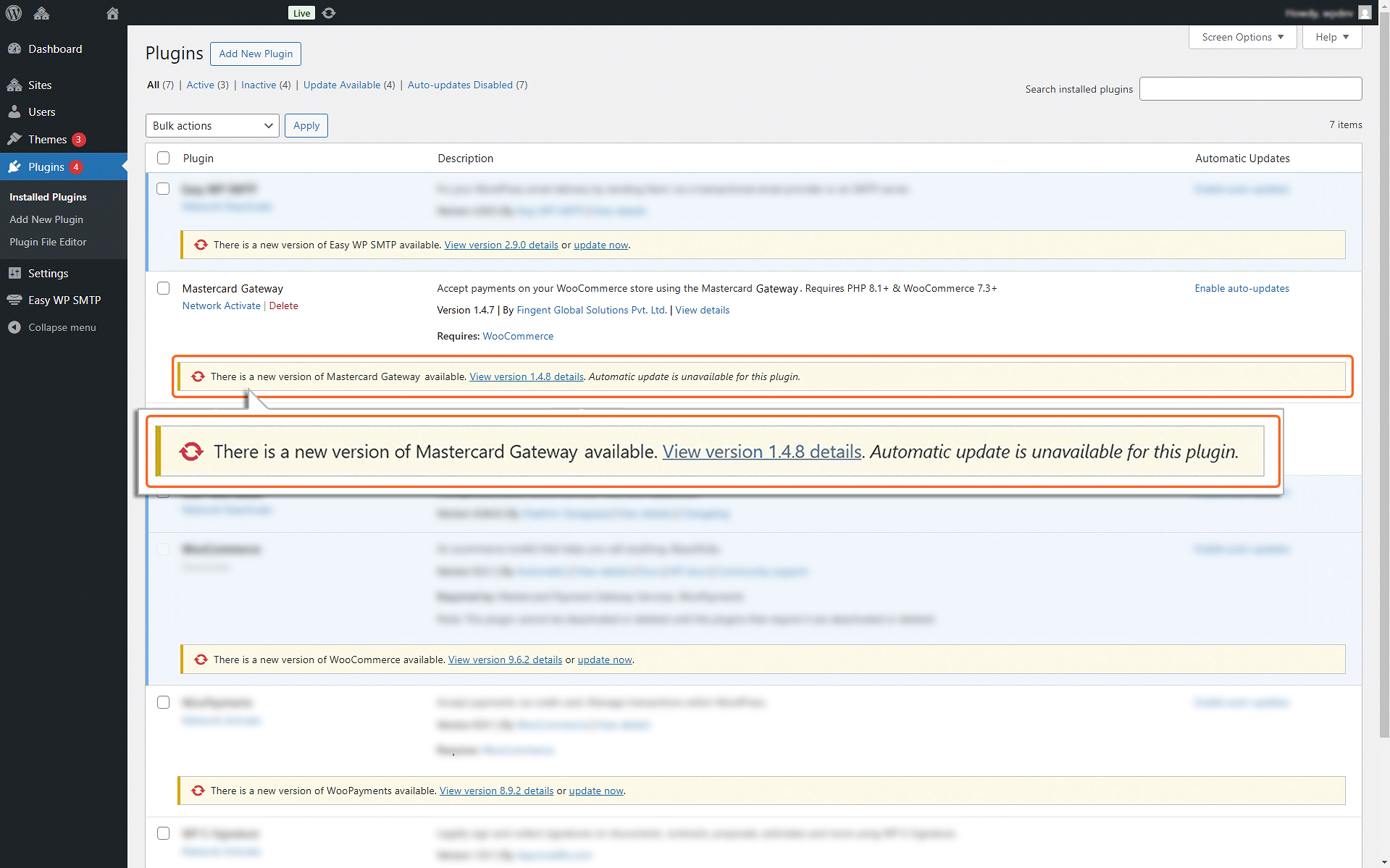This screenshot has height=868, width=1390.
Task: Toggle the select-all plugins checkbox
Action: pos(164,158)
